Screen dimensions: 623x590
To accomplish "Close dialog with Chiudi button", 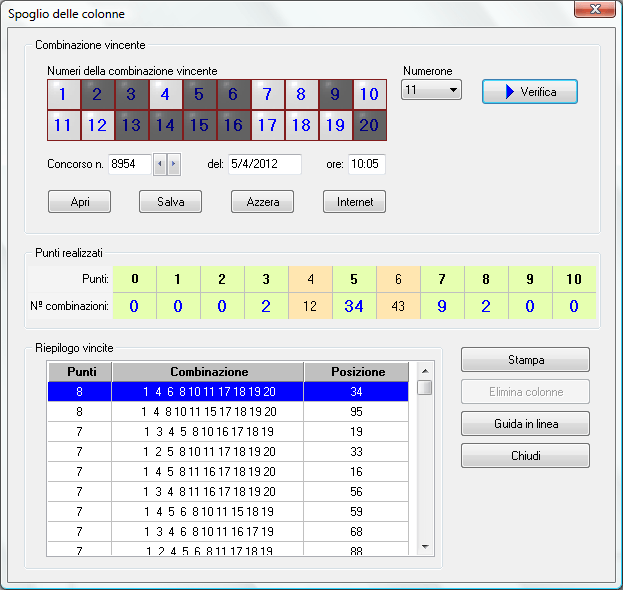I will click(525, 456).
